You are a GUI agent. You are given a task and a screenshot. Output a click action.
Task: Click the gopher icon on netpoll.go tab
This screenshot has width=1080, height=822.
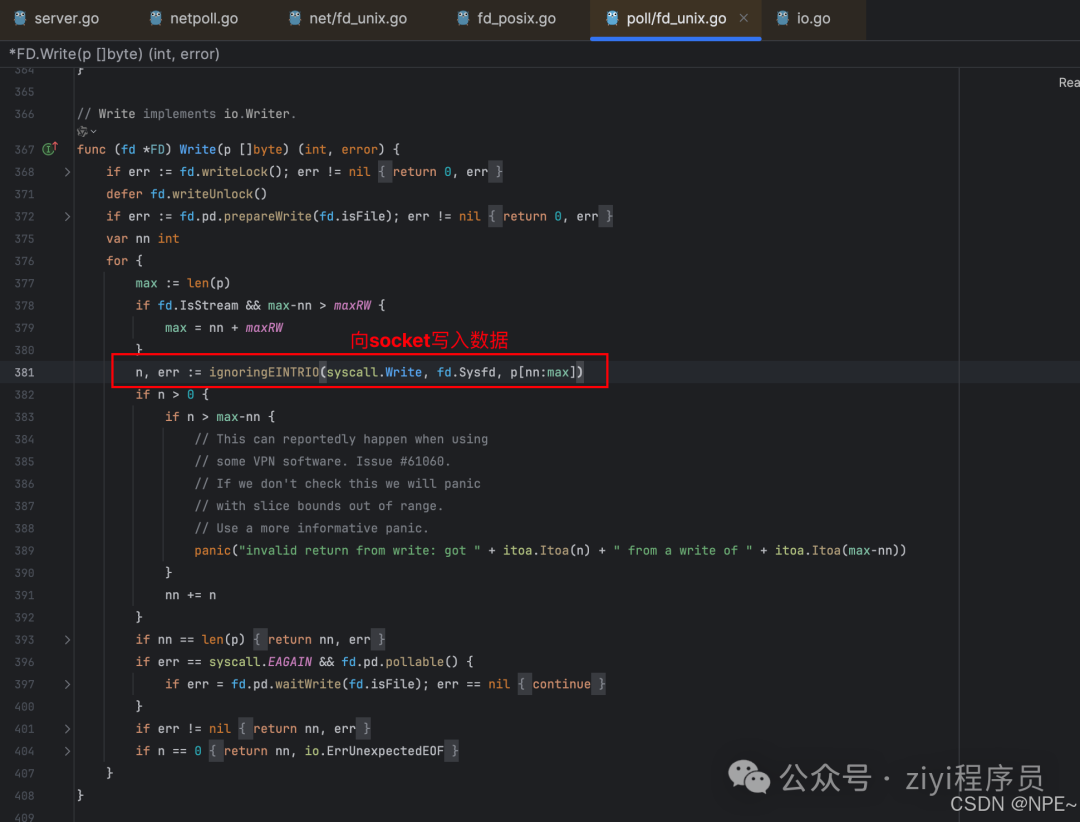(156, 18)
